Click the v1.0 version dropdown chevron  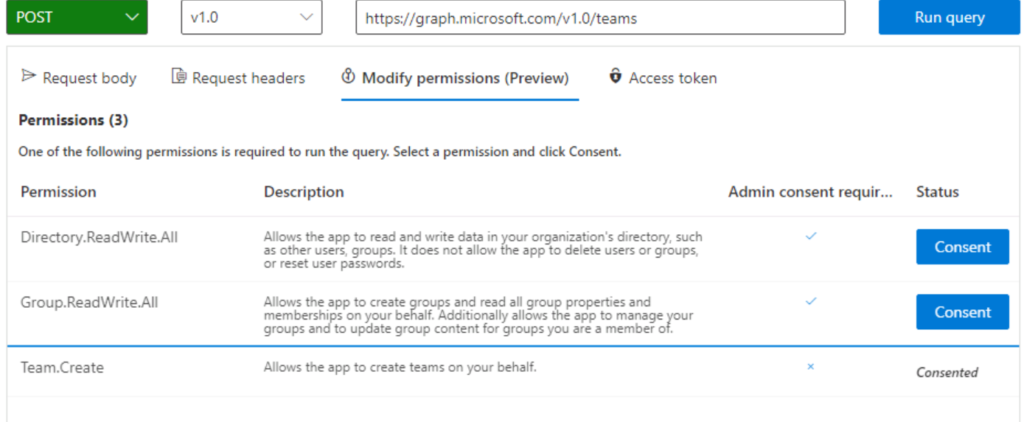tap(306, 18)
